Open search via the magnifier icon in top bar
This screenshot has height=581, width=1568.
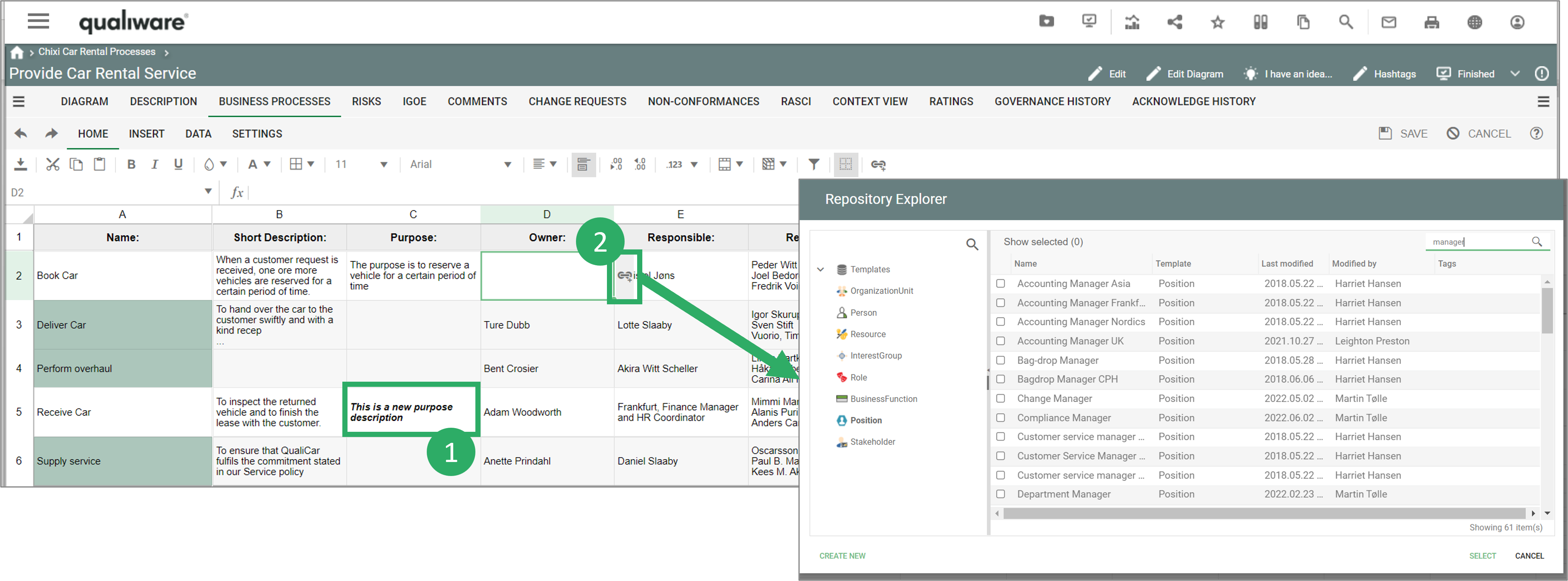(x=1346, y=22)
